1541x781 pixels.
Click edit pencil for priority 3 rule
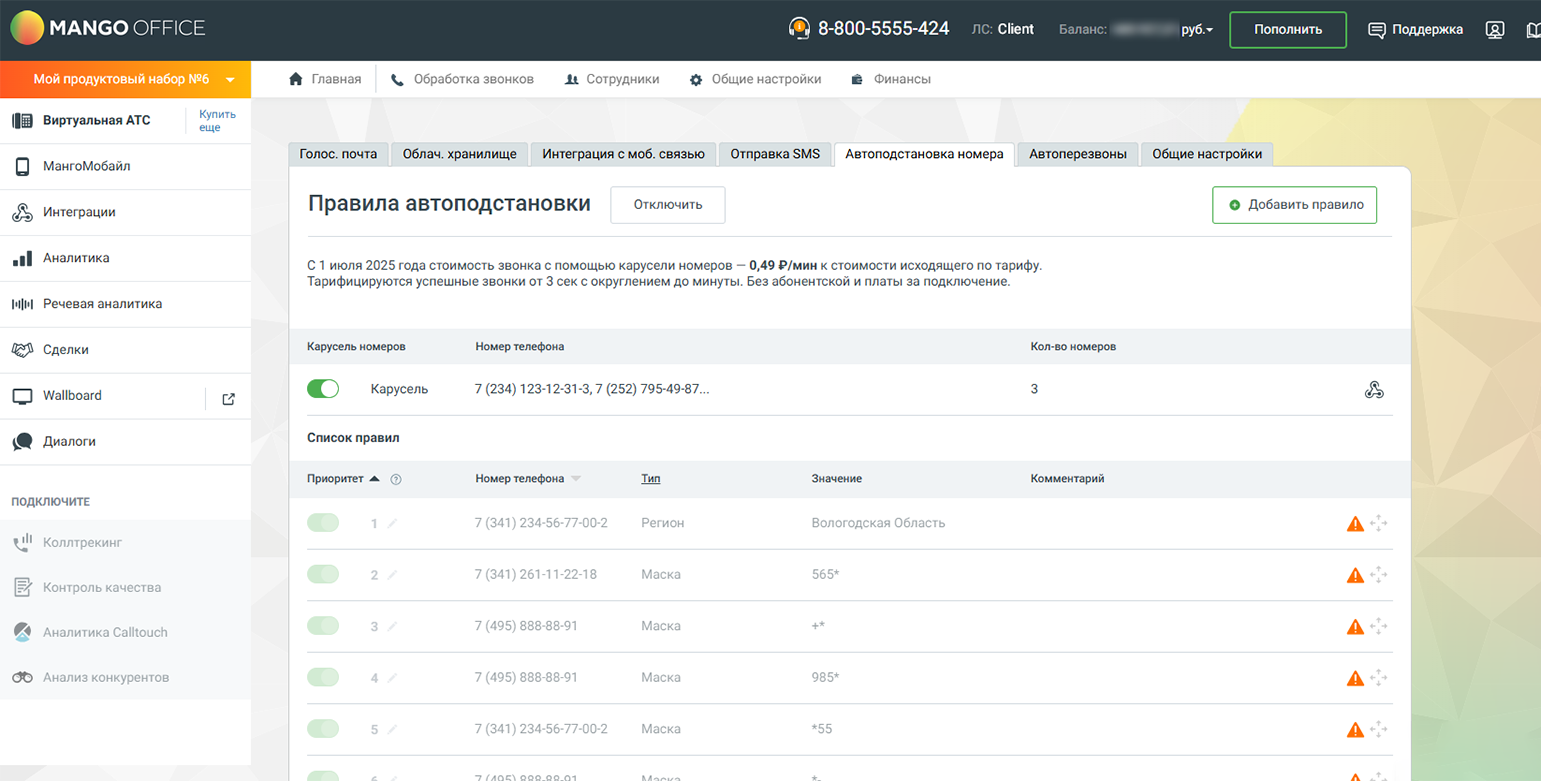click(392, 626)
